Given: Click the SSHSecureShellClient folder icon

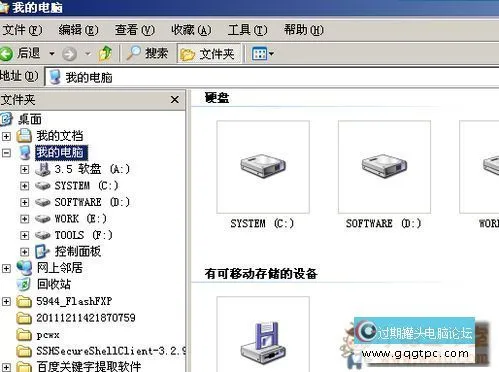Looking at the screenshot, I should point(24,351).
